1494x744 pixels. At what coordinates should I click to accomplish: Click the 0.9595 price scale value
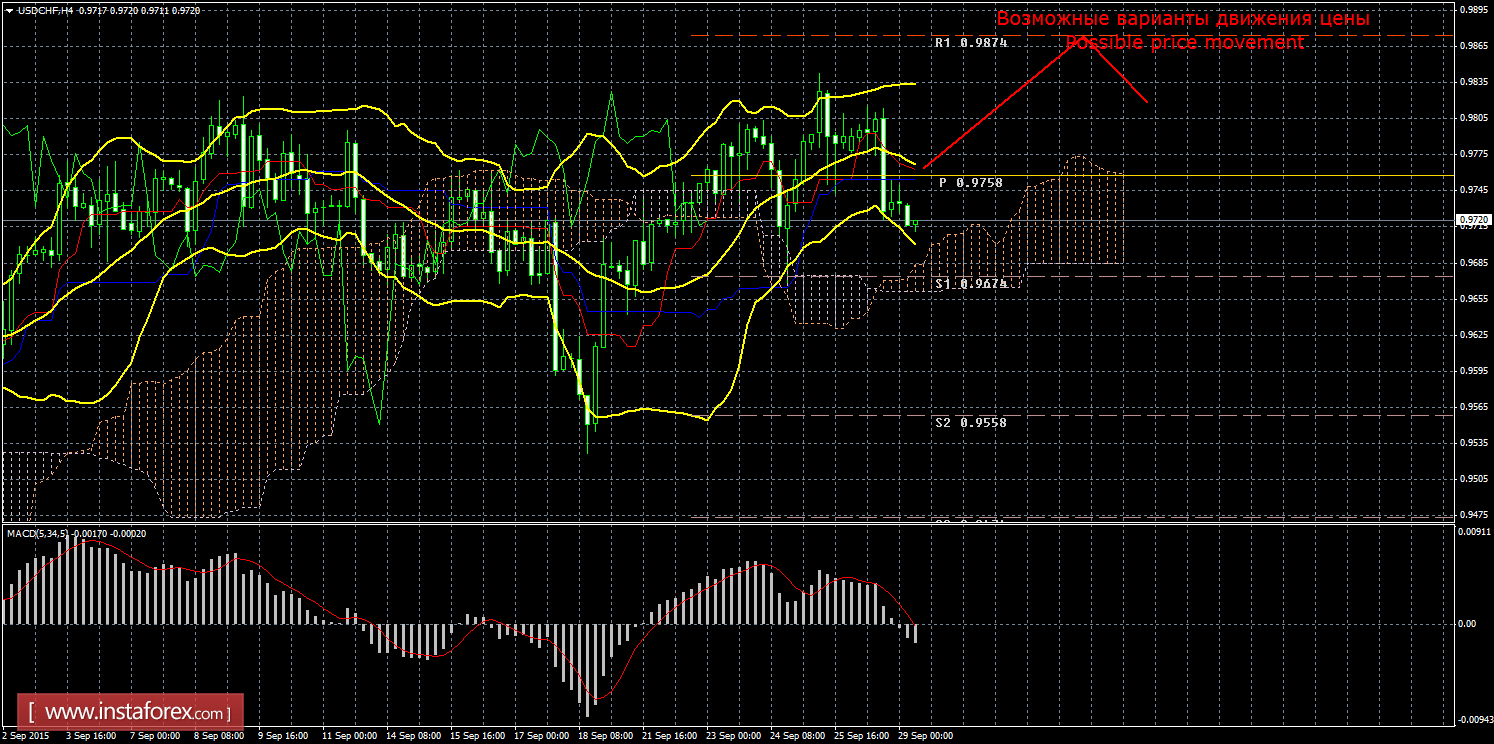(x=1472, y=371)
